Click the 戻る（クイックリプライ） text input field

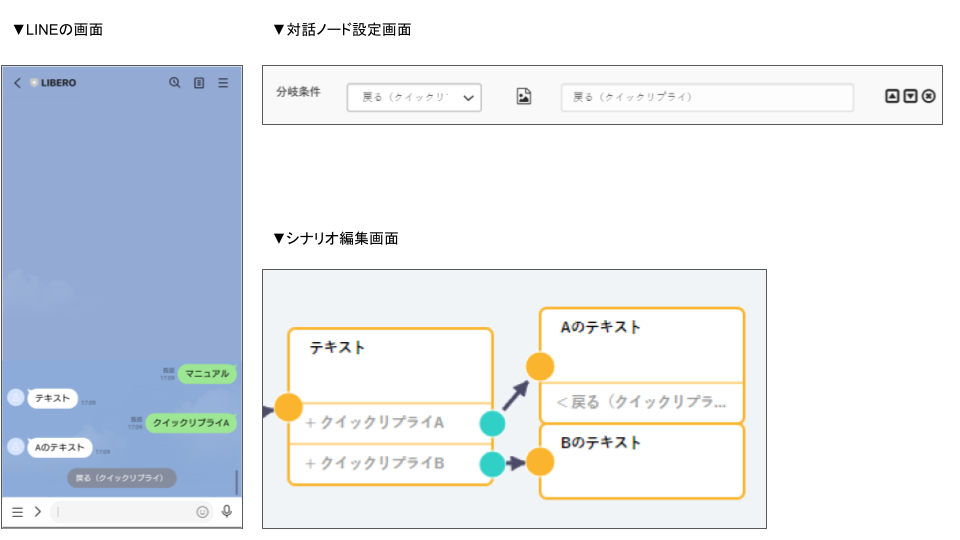[x=707, y=97]
